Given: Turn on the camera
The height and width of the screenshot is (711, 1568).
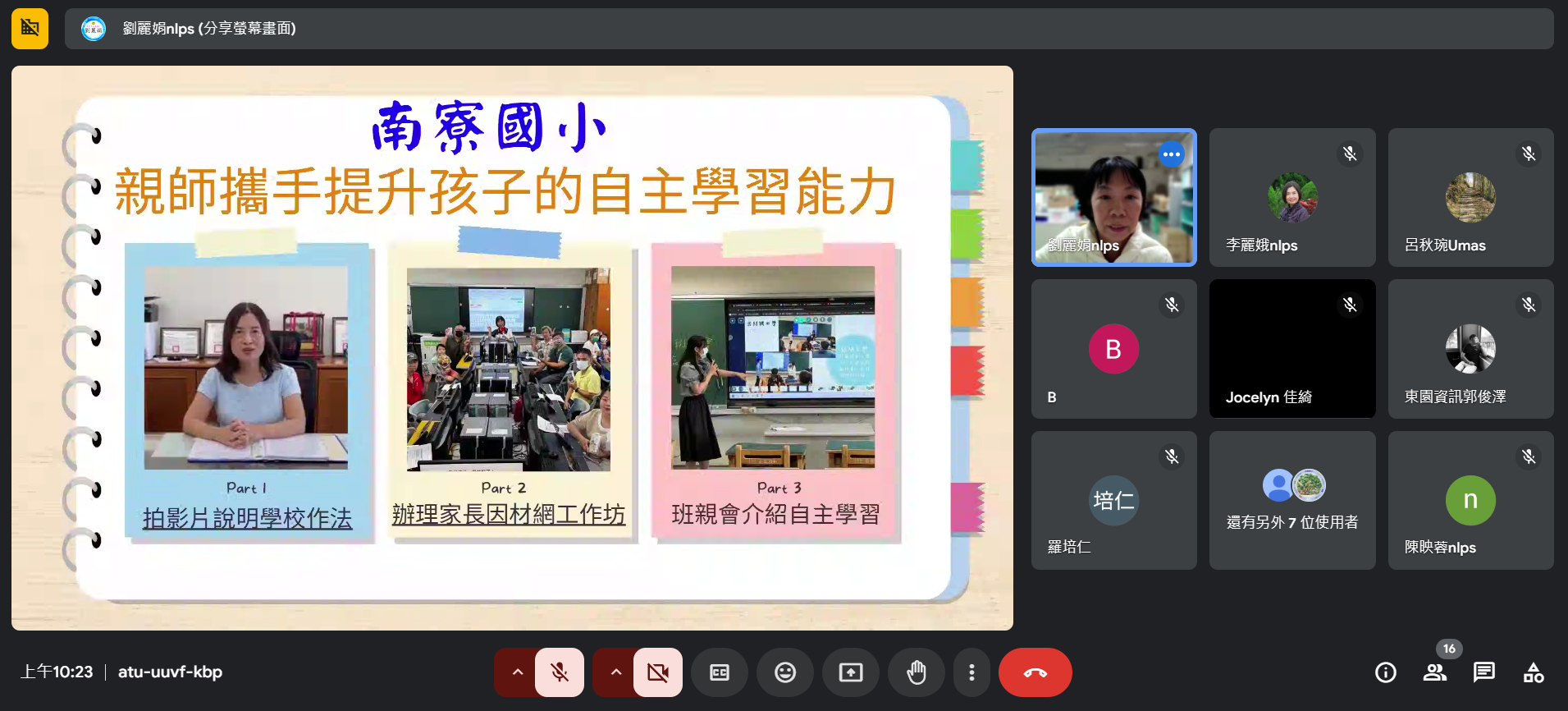Looking at the screenshot, I should point(657,672).
